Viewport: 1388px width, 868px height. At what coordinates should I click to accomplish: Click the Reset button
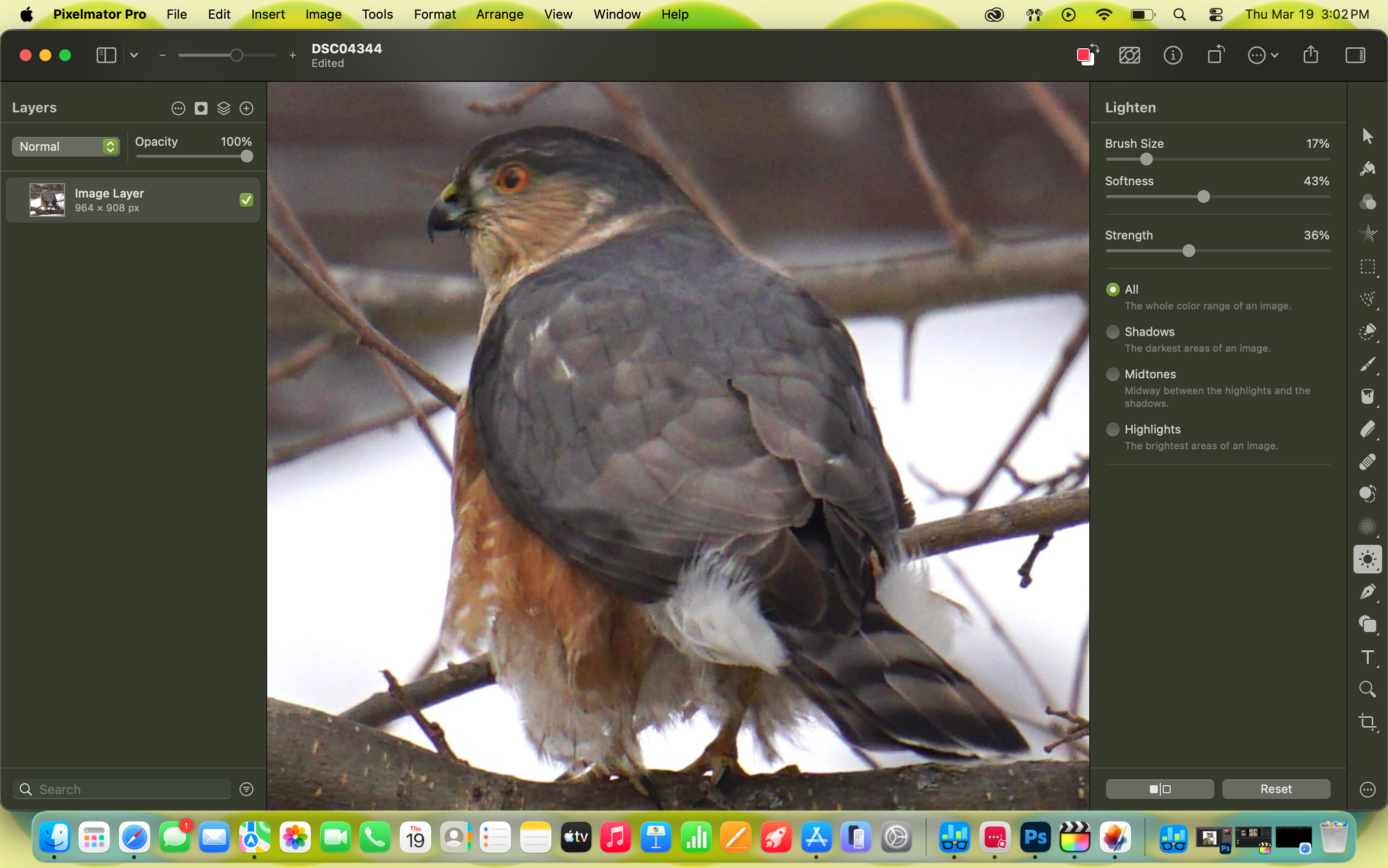(1276, 789)
